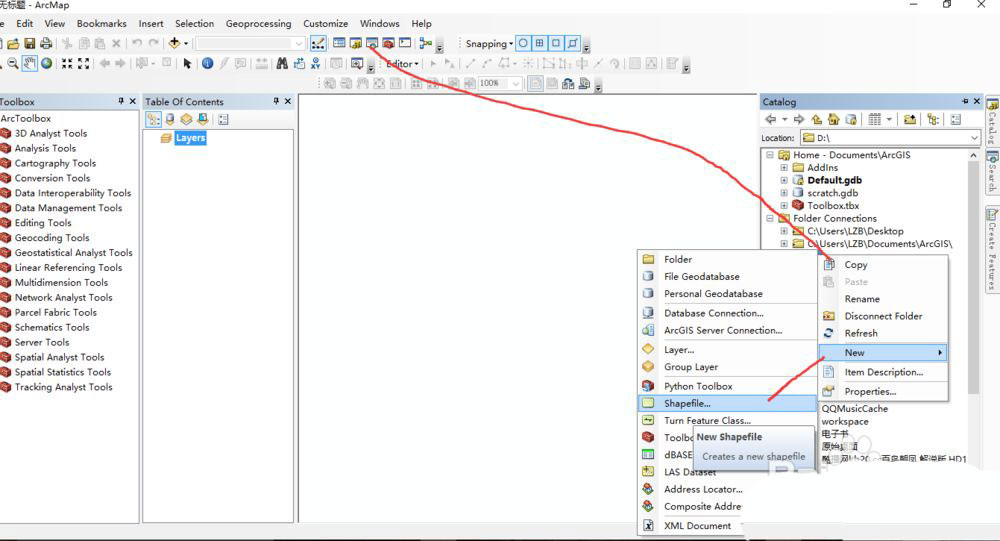Save the map with the floppy icon
1000x541 pixels.
[29, 43]
